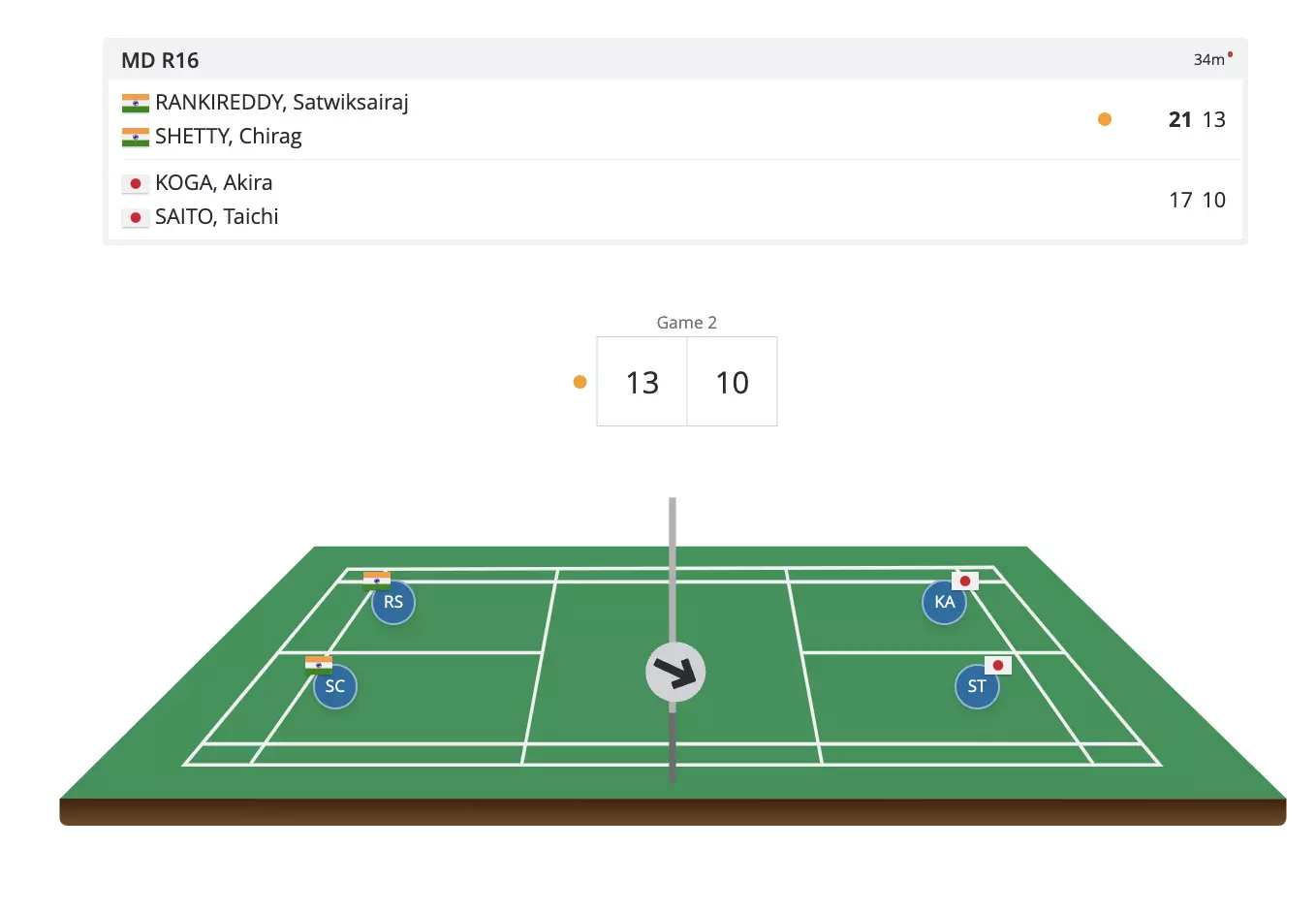Click the Game 2 score box showing 13
The height and width of the screenshot is (911, 1316).
[642, 382]
